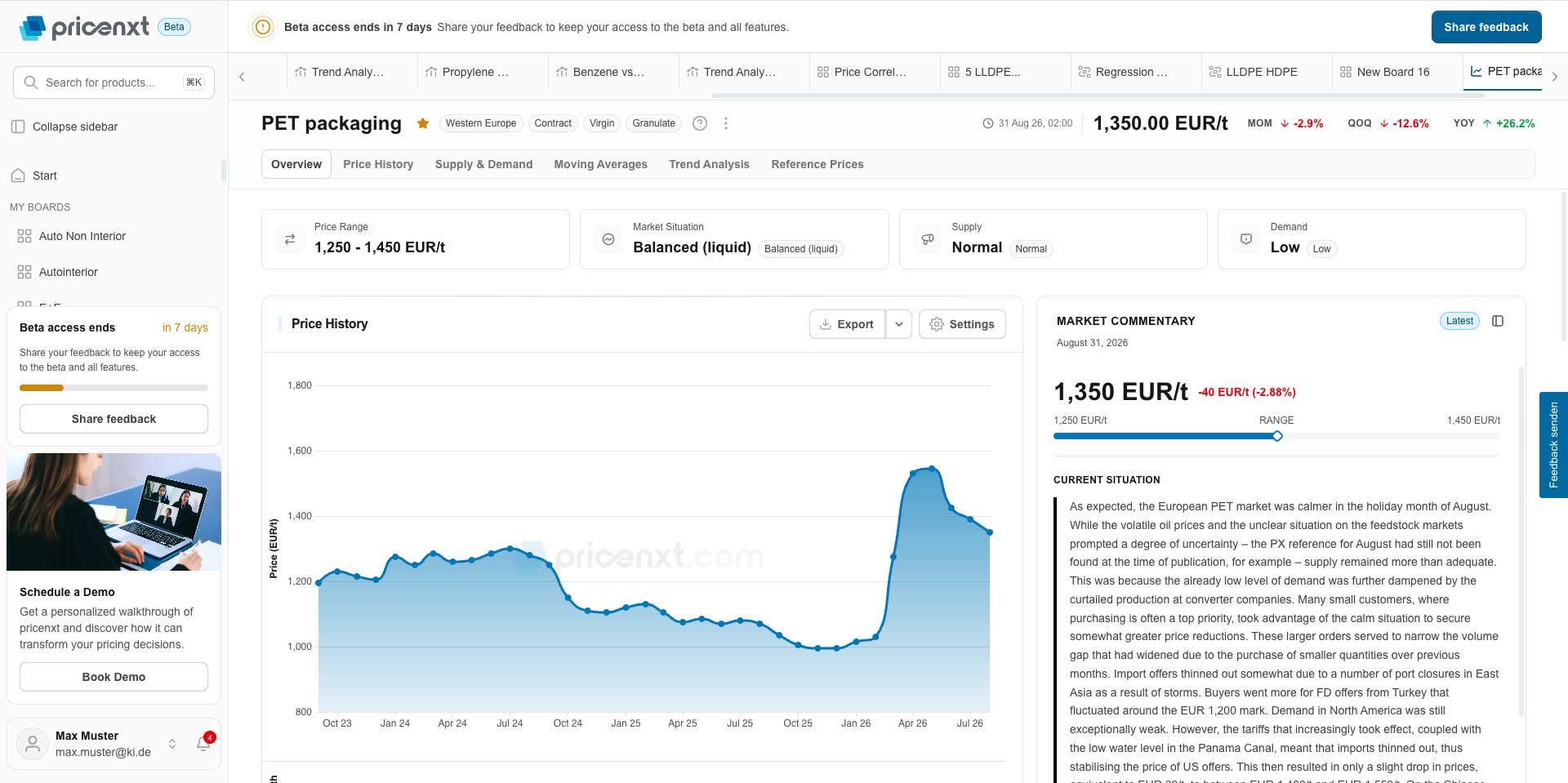The width and height of the screenshot is (1568, 783).
Task: Click the Market Situation icon
Action: coord(608,239)
